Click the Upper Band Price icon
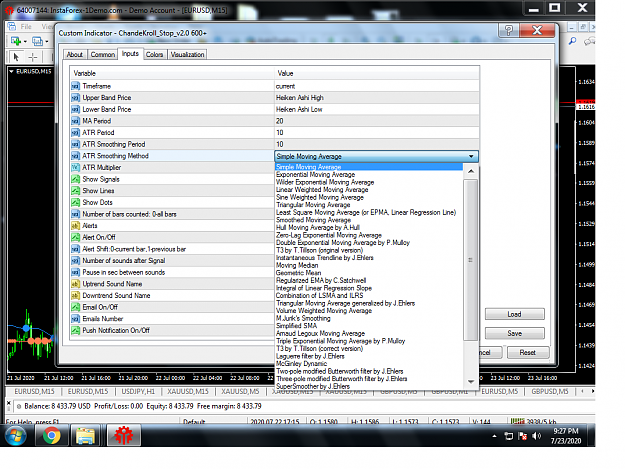This screenshot has height=469, width=625. coord(75,98)
